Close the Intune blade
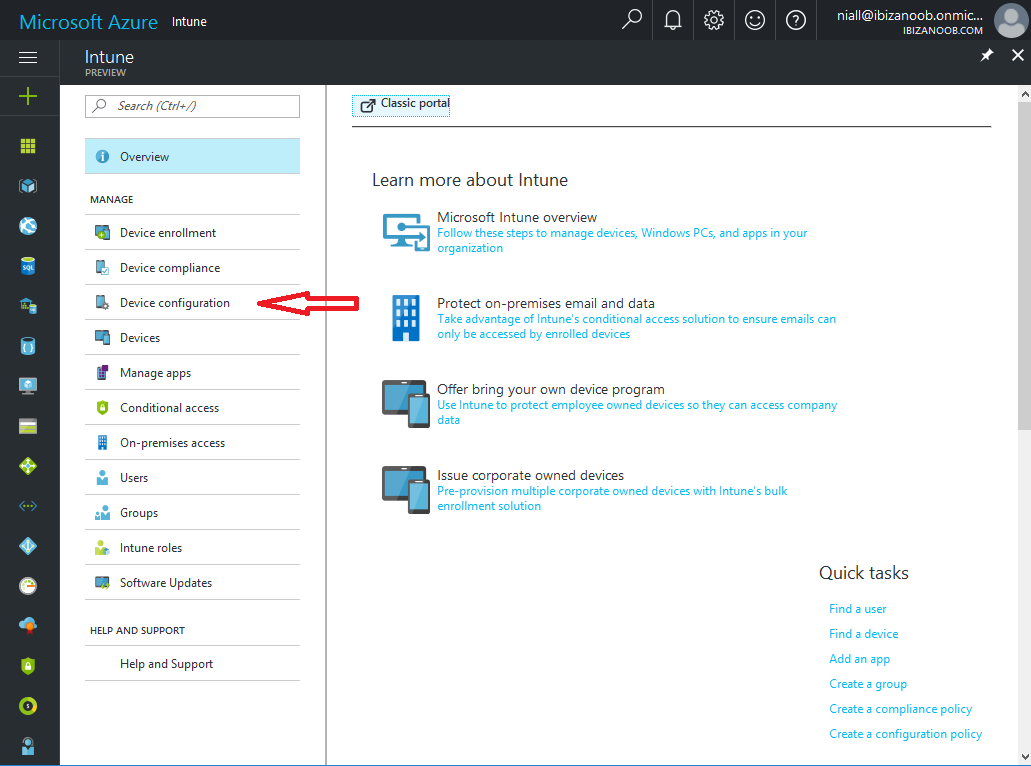Viewport: 1031px width, 766px height. tap(1017, 55)
